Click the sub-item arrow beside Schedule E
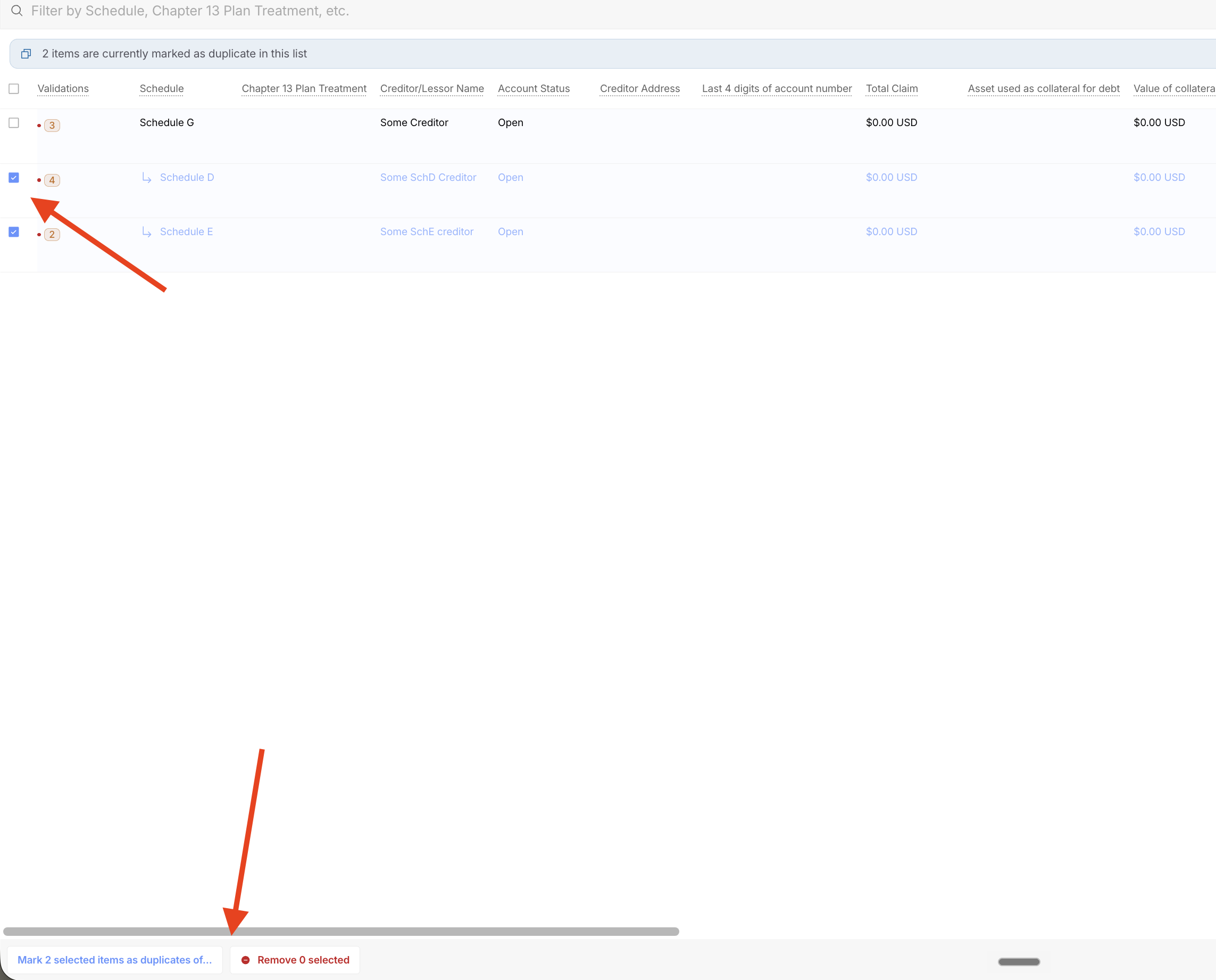The height and width of the screenshot is (980, 1216). pyautogui.click(x=147, y=232)
